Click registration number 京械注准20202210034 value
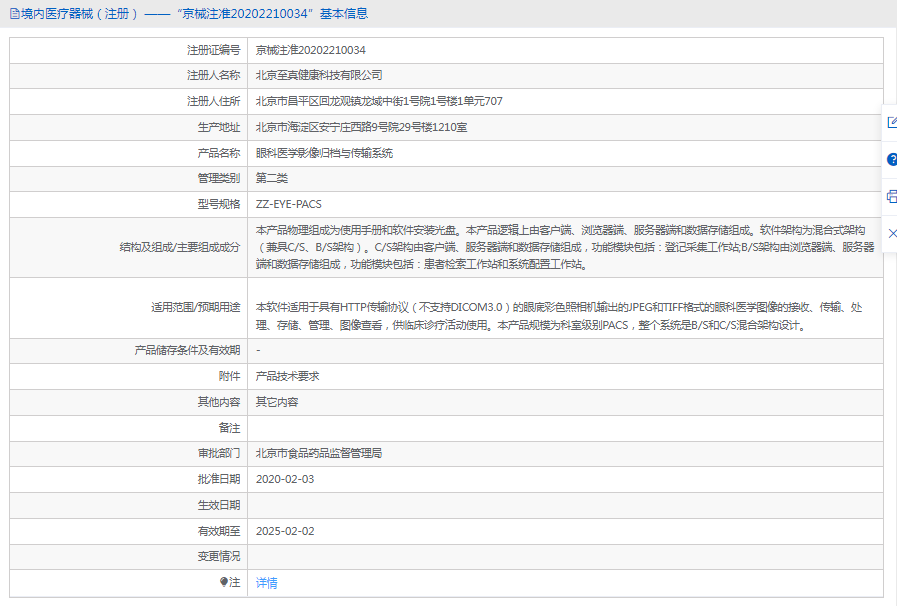The width and height of the screenshot is (897, 606). (x=310, y=50)
